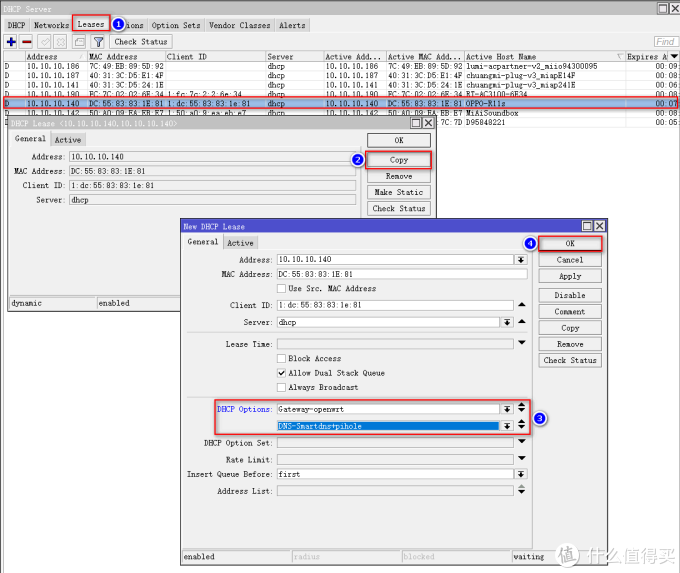Collapse the Client ID field arrow
Image resolution: width=680 pixels, height=573 pixels.
click(522, 305)
